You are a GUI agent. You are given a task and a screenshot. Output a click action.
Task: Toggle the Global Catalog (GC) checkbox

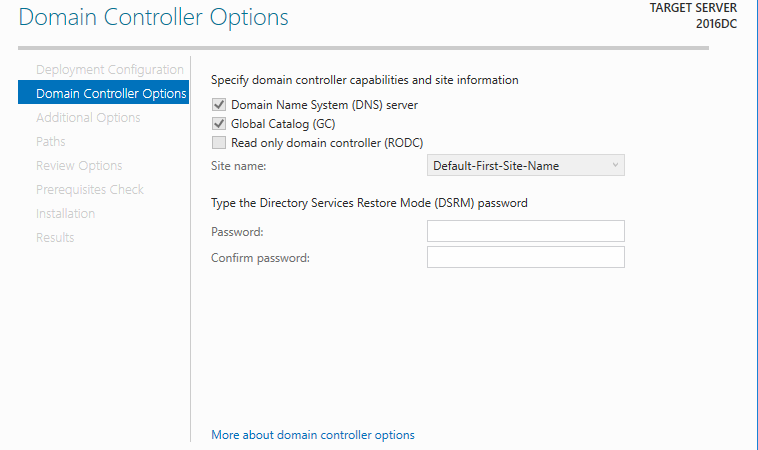pyautogui.click(x=219, y=124)
